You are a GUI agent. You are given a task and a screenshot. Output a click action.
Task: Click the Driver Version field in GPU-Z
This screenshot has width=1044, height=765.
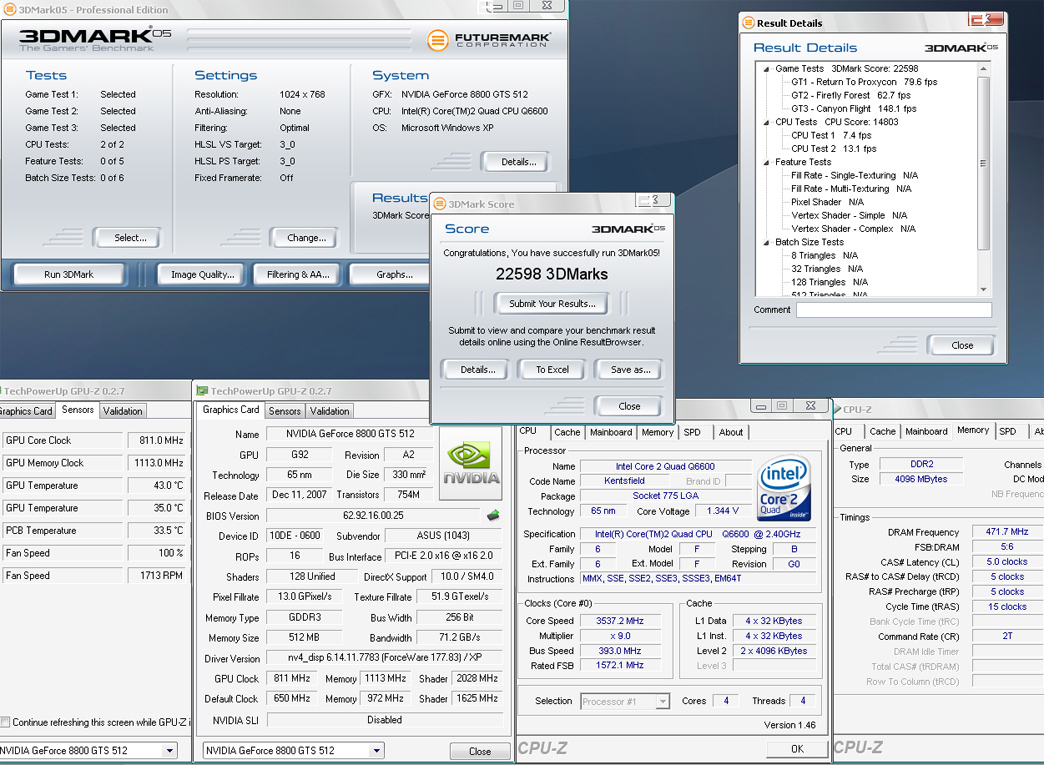tap(384, 657)
